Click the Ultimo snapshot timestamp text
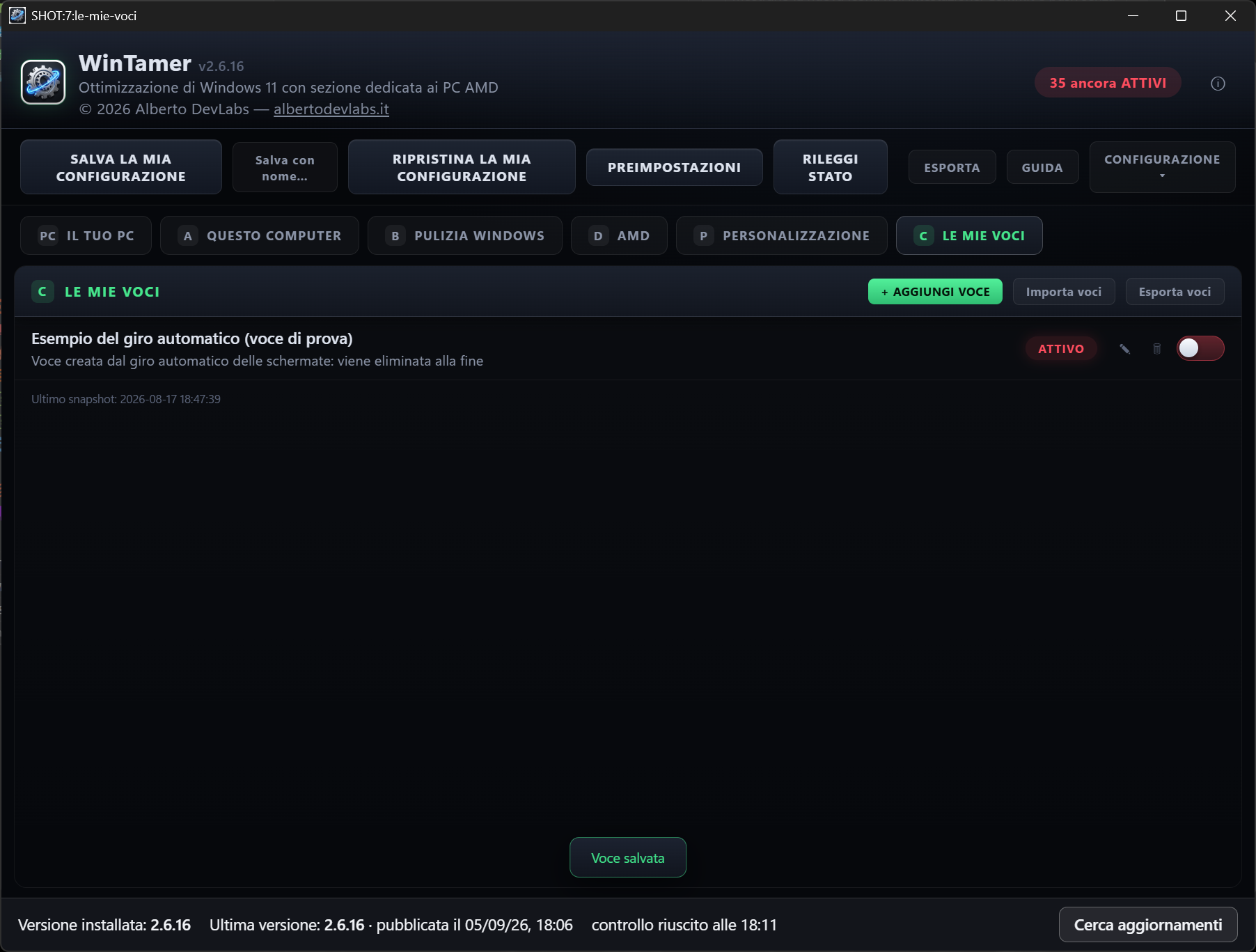Screen dimensions: 1256x952 point(126,399)
